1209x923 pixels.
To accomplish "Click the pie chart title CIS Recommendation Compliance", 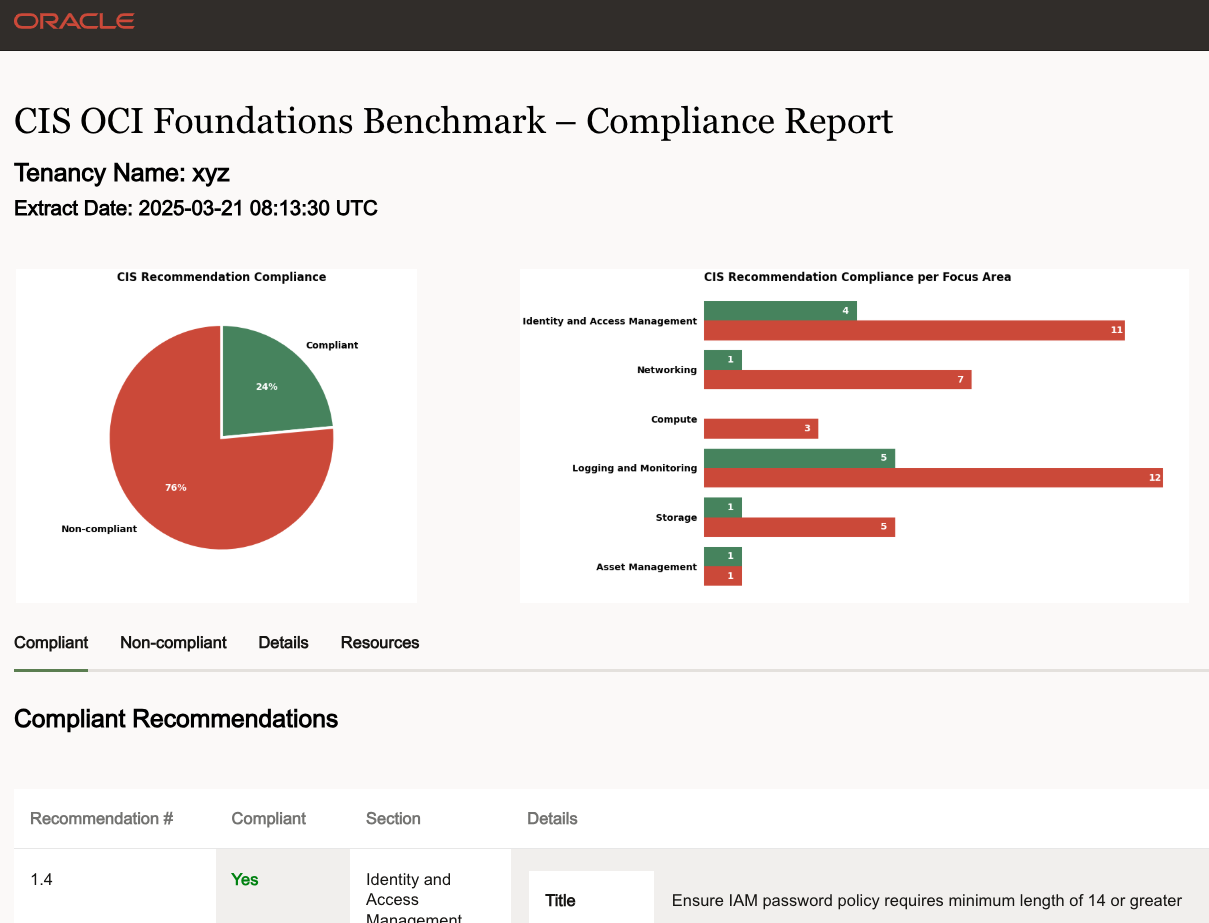I will point(221,277).
